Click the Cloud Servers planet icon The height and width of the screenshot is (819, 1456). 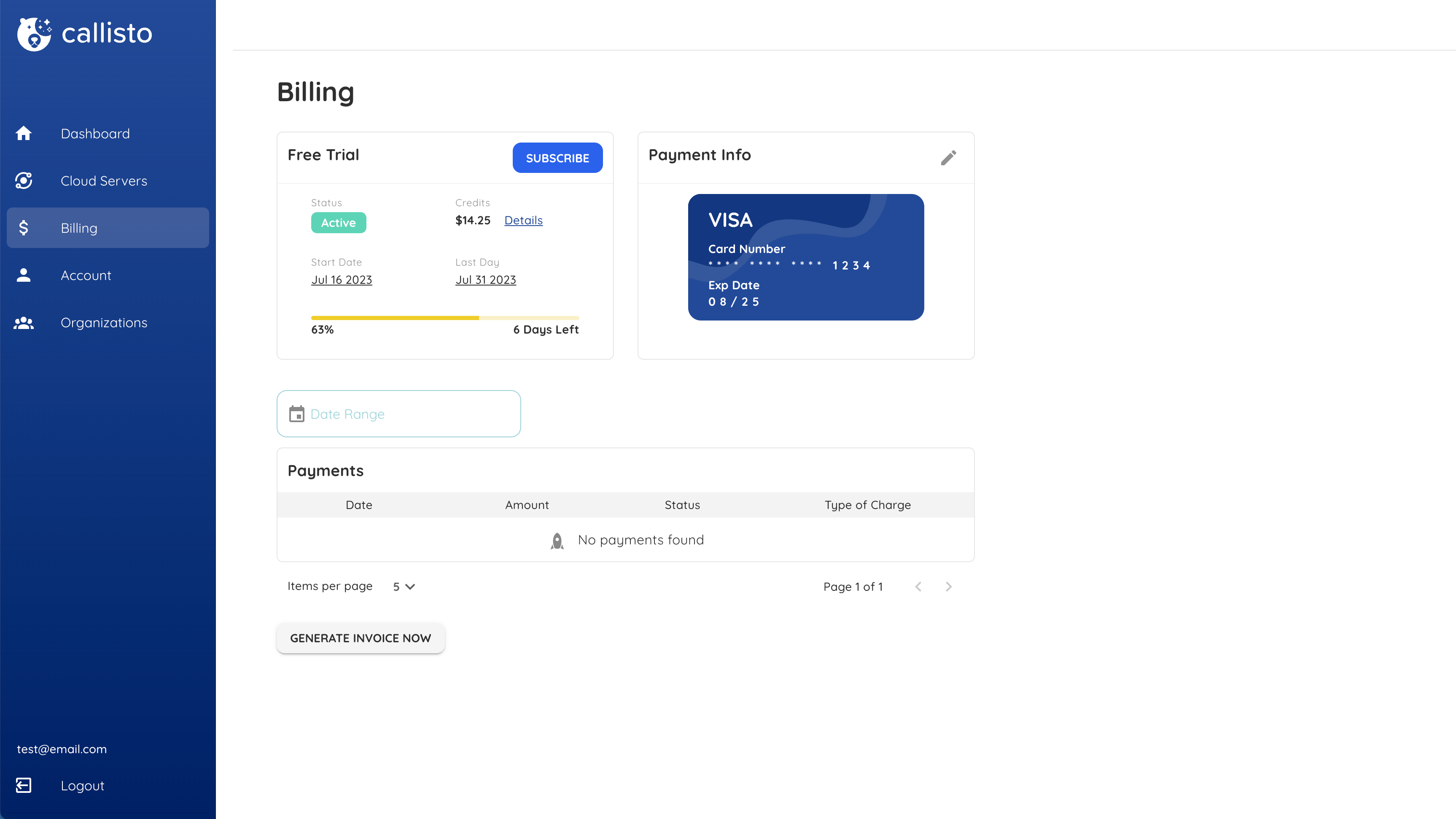click(24, 181)
